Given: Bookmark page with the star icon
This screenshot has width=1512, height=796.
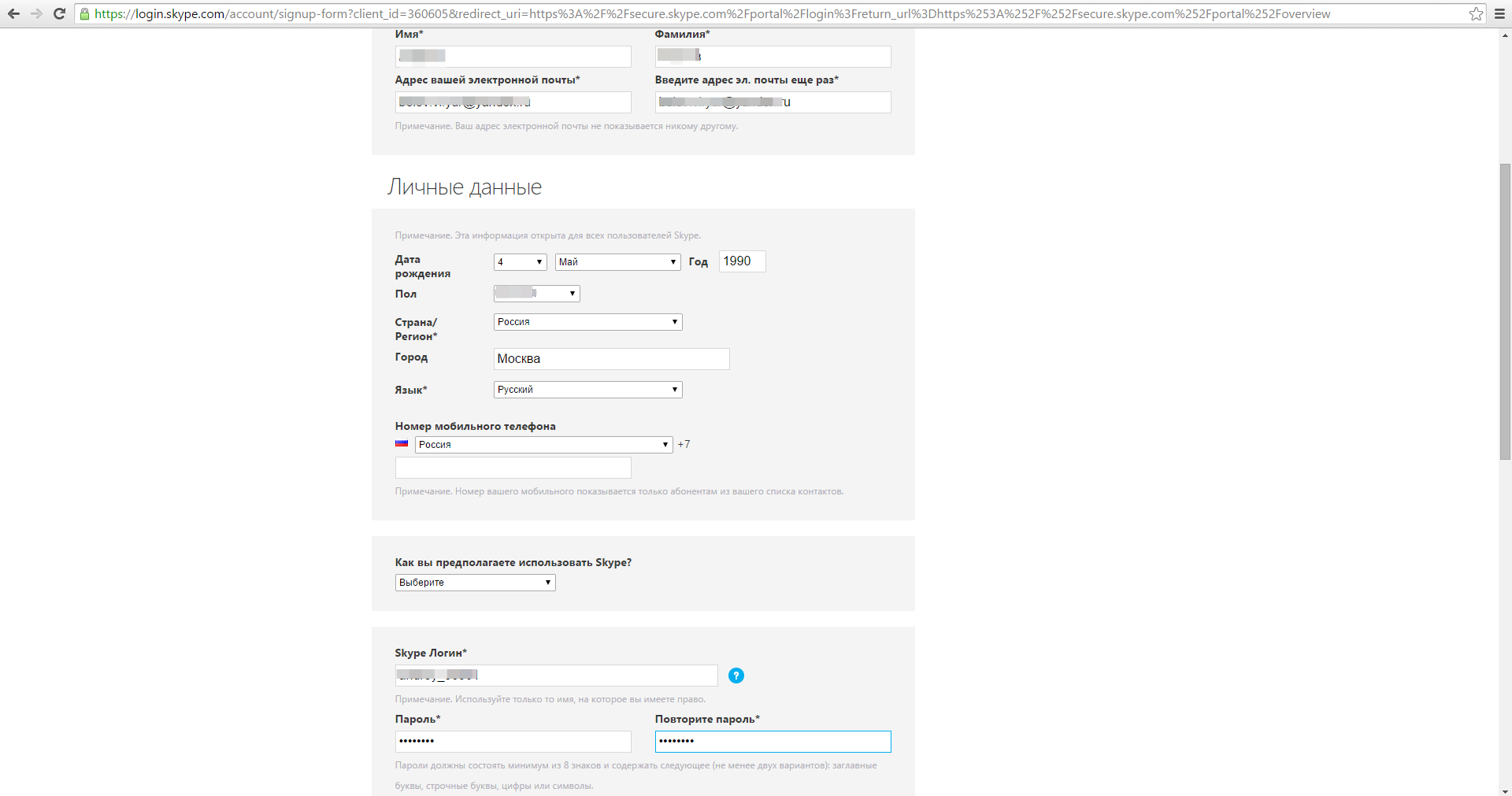Looking at the screenshot, I should [1476, 13].
